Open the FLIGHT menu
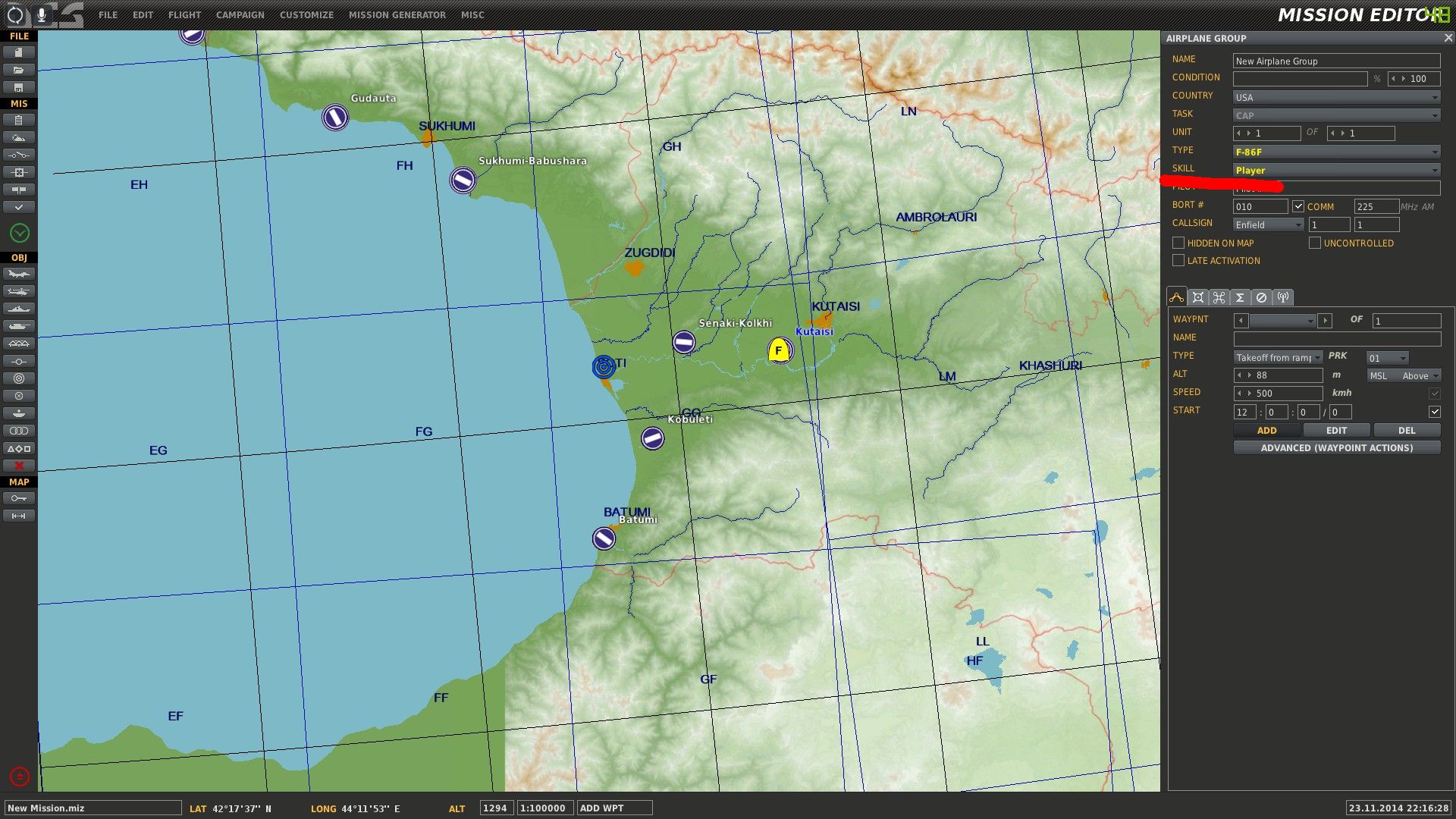The width and height of the screenshot is (1456, 819). 185,14
